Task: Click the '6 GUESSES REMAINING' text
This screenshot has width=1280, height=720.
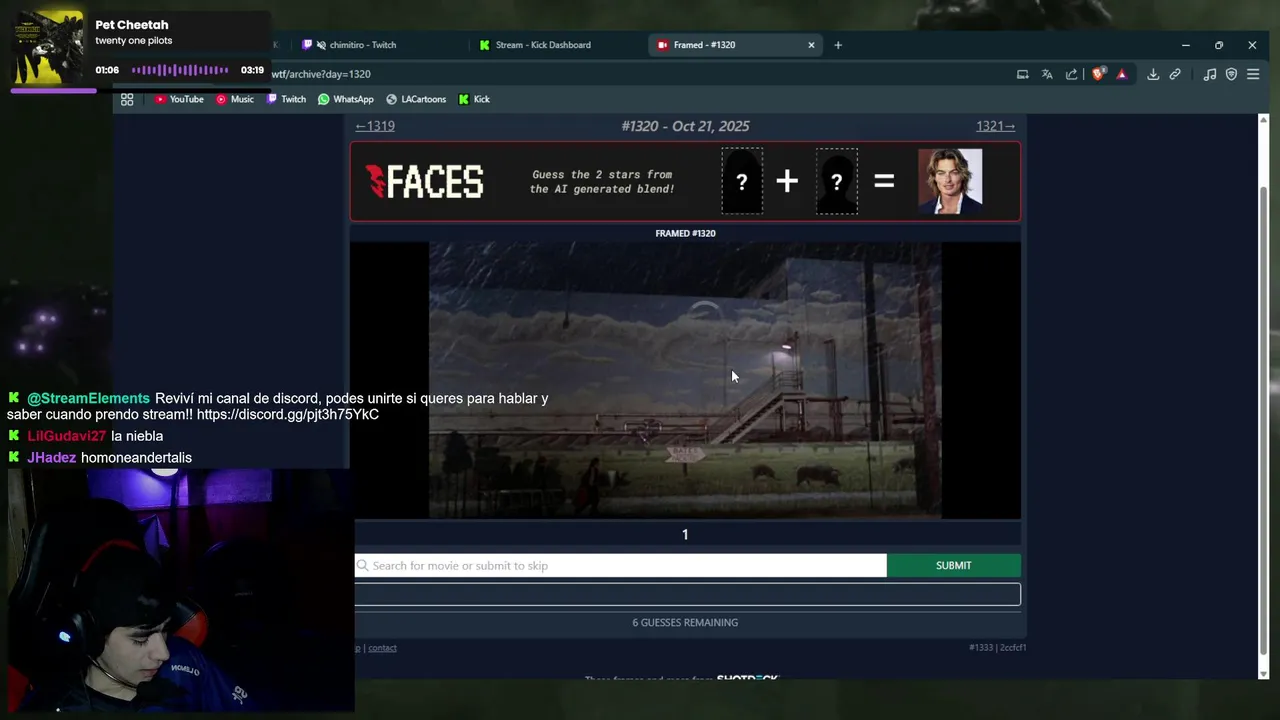Action: click(x=685, y=622)
